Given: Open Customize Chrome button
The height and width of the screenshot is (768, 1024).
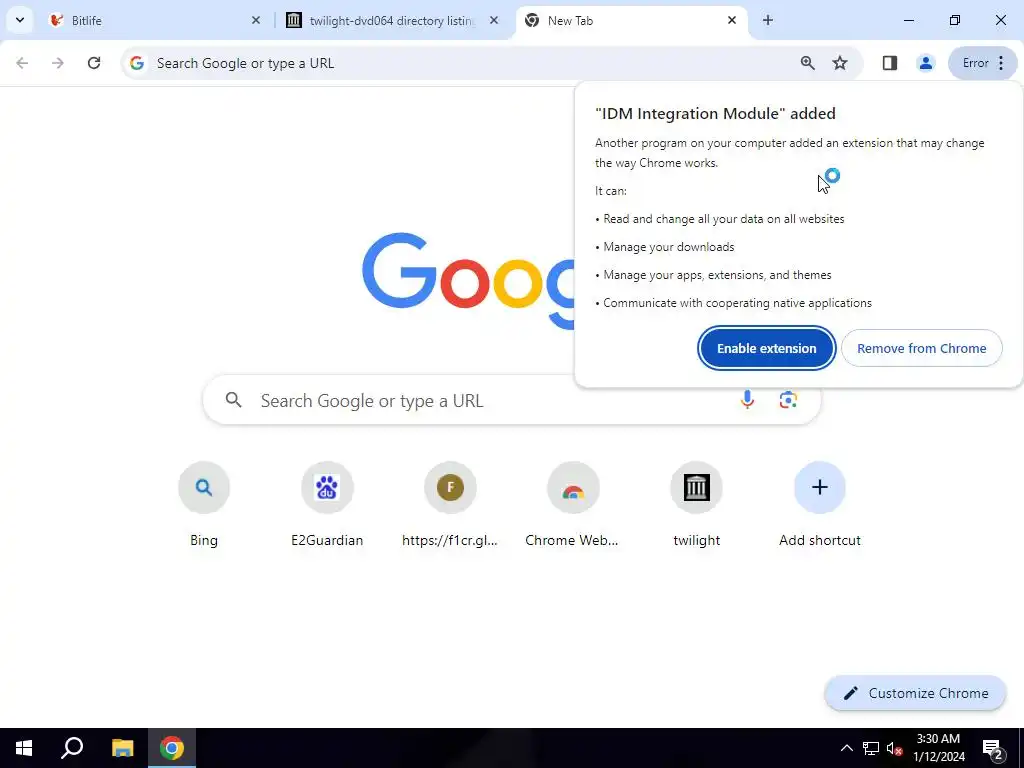Looking at the screenshot, I should pos(915,693).
